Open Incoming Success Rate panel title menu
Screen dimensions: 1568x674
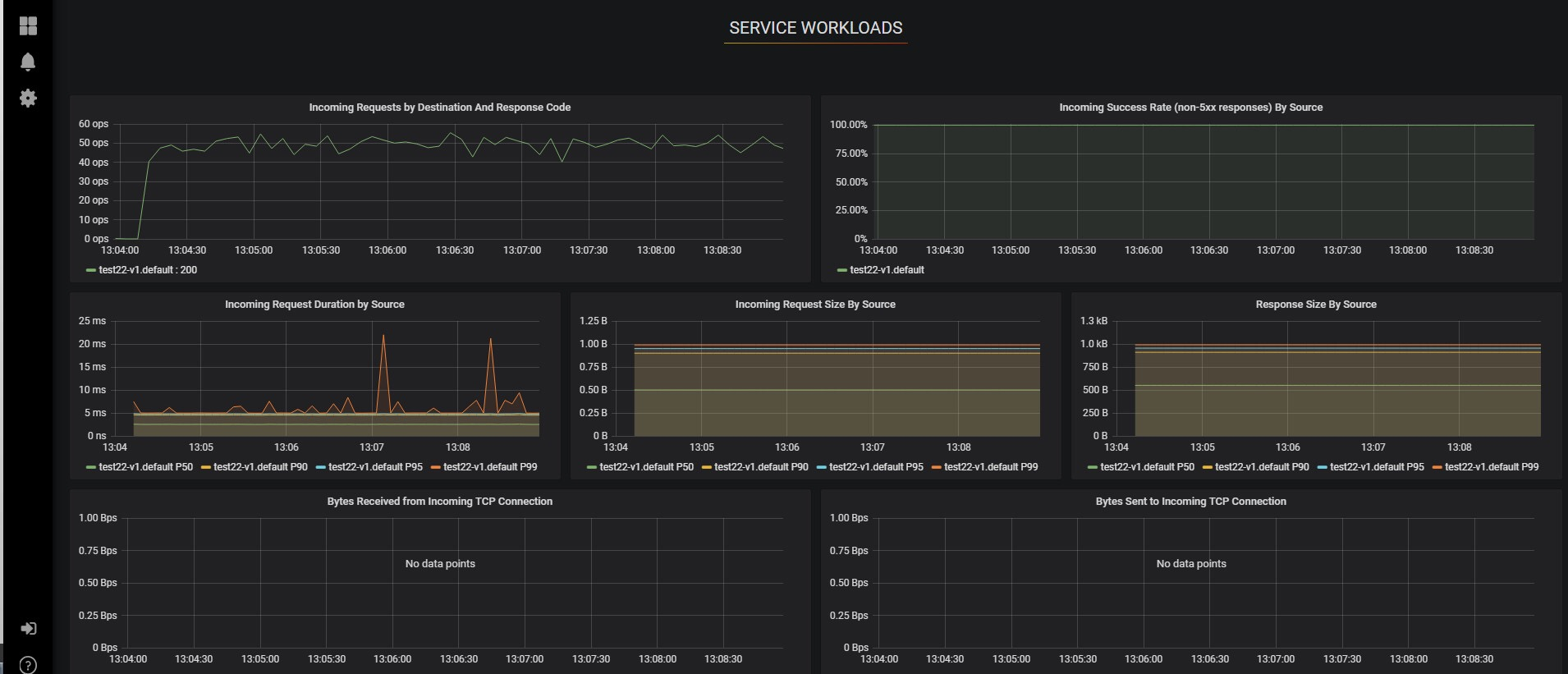pos(1190,108)
